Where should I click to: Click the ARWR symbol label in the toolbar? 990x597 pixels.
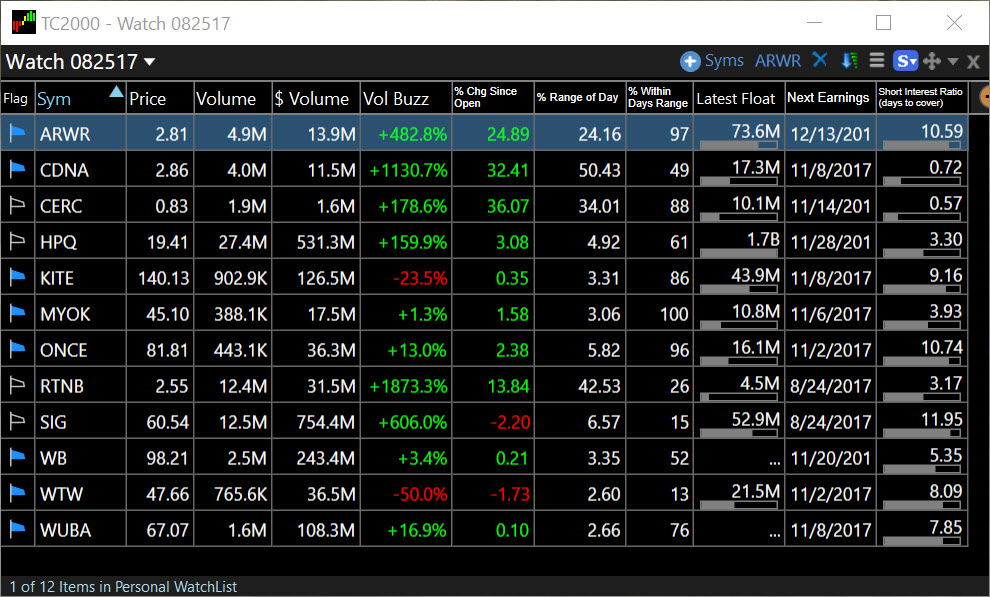point(778,61)
